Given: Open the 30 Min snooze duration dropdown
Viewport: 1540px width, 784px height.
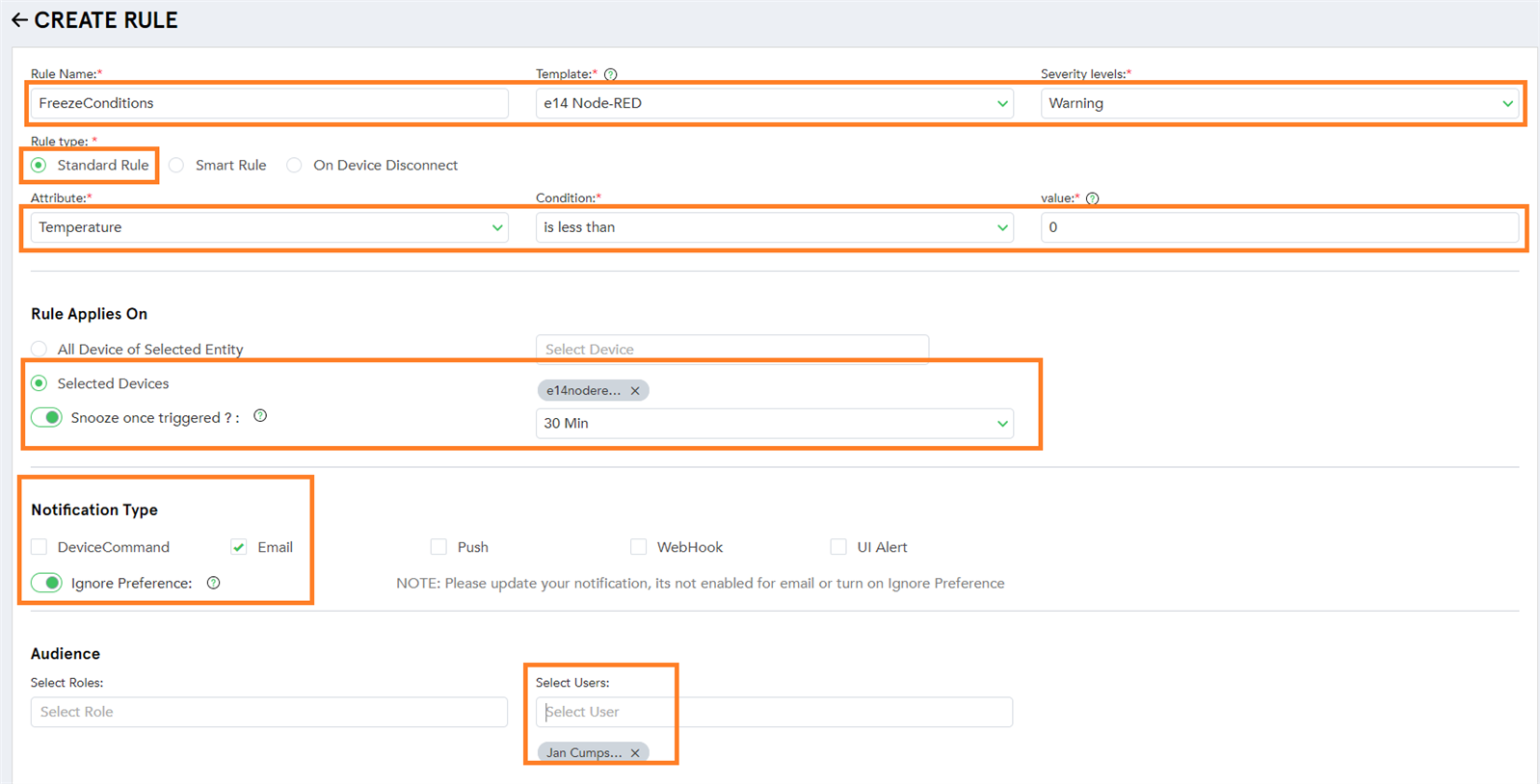Looking at the screenshot, I should (774, 423).
